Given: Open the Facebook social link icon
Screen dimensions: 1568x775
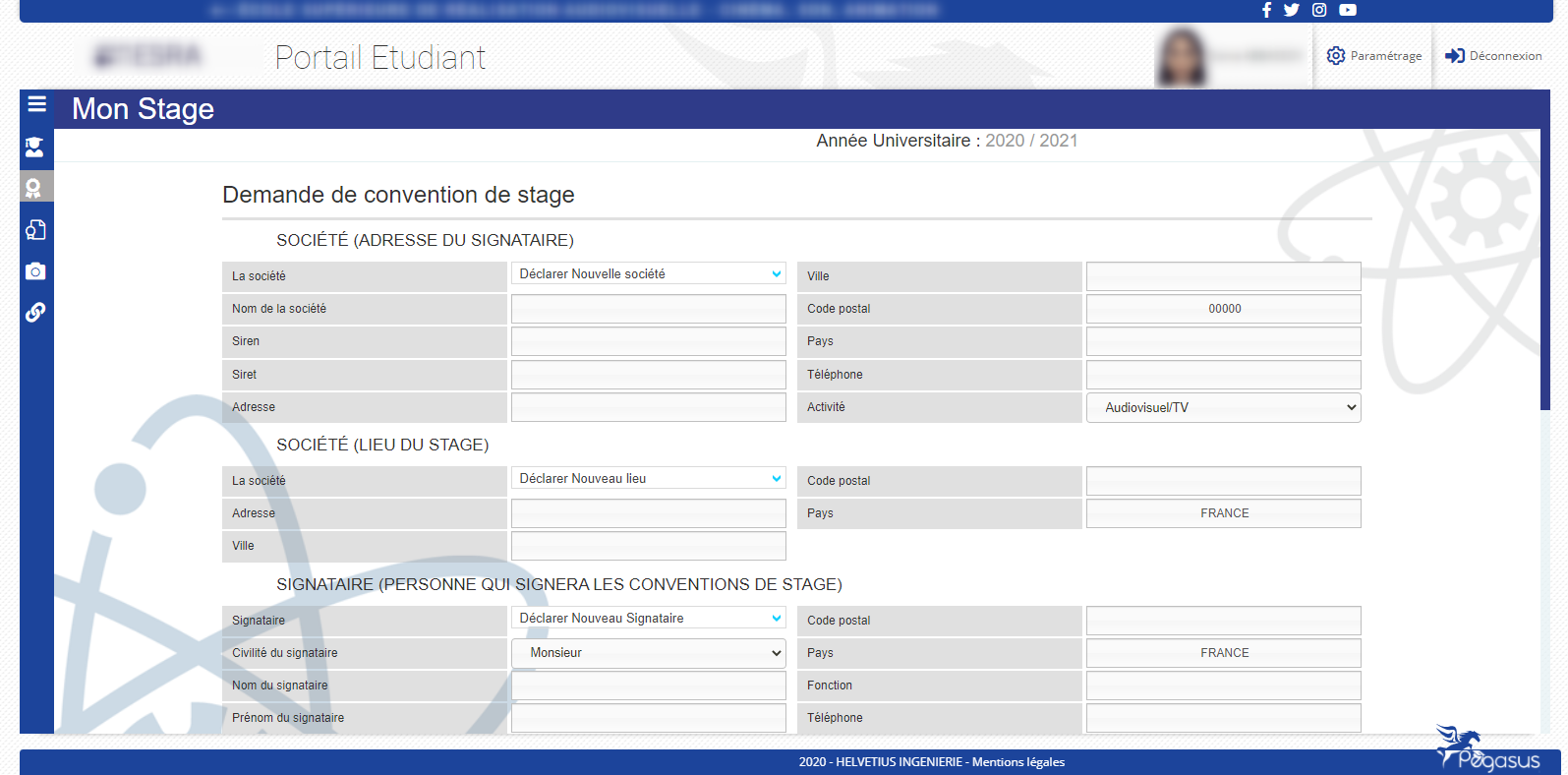Looking at the screenshot, I should point(1266,10).
